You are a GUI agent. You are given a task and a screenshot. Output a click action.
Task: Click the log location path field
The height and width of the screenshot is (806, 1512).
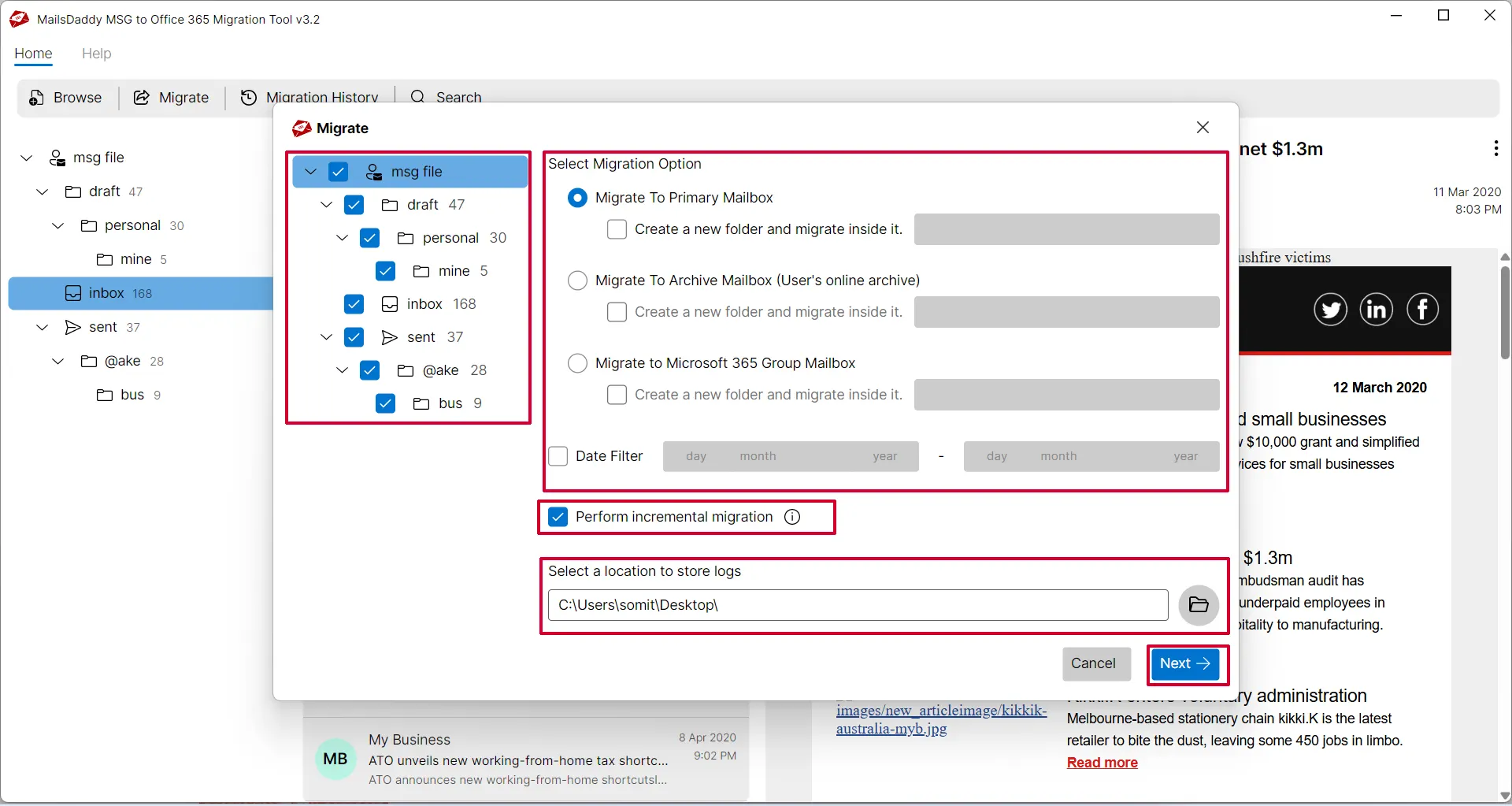tap(857, 605)
